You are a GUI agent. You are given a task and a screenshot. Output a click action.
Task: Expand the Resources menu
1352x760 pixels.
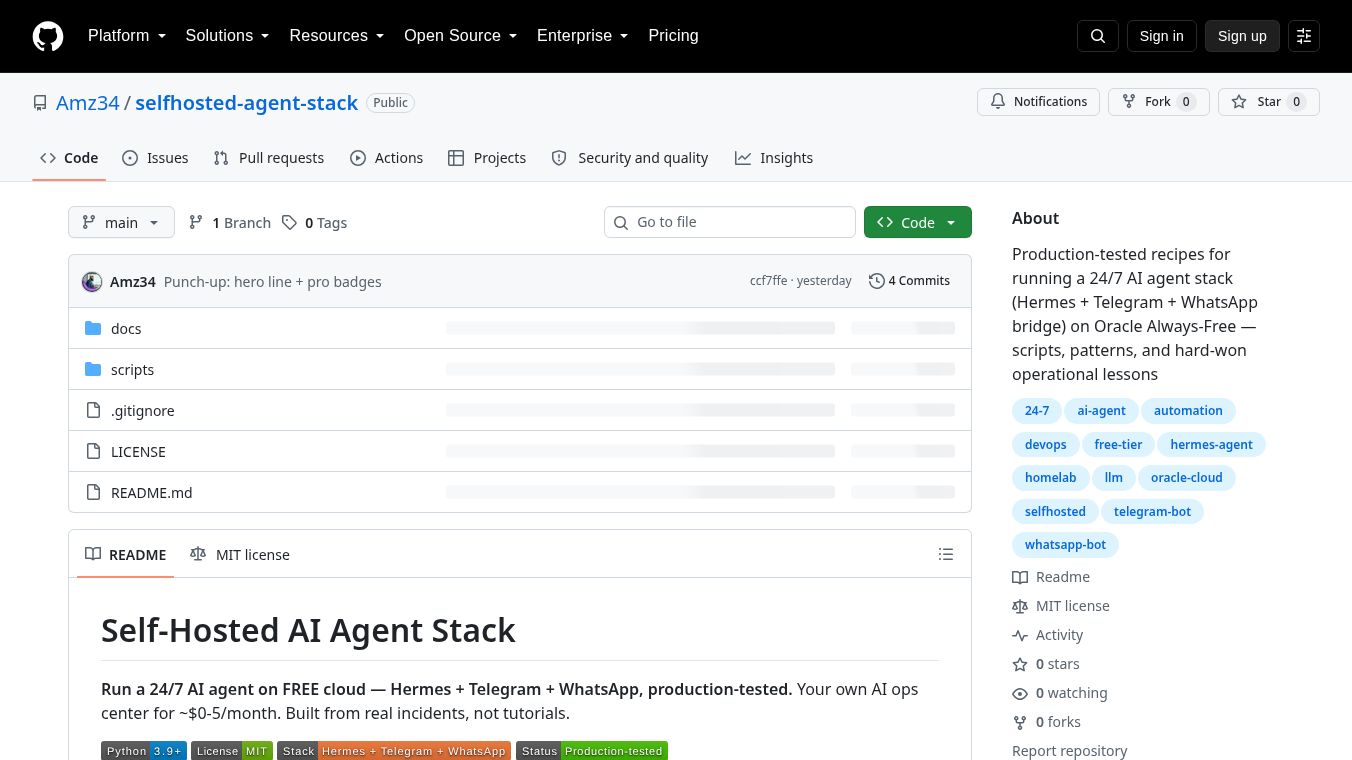[x=337, y=36]
